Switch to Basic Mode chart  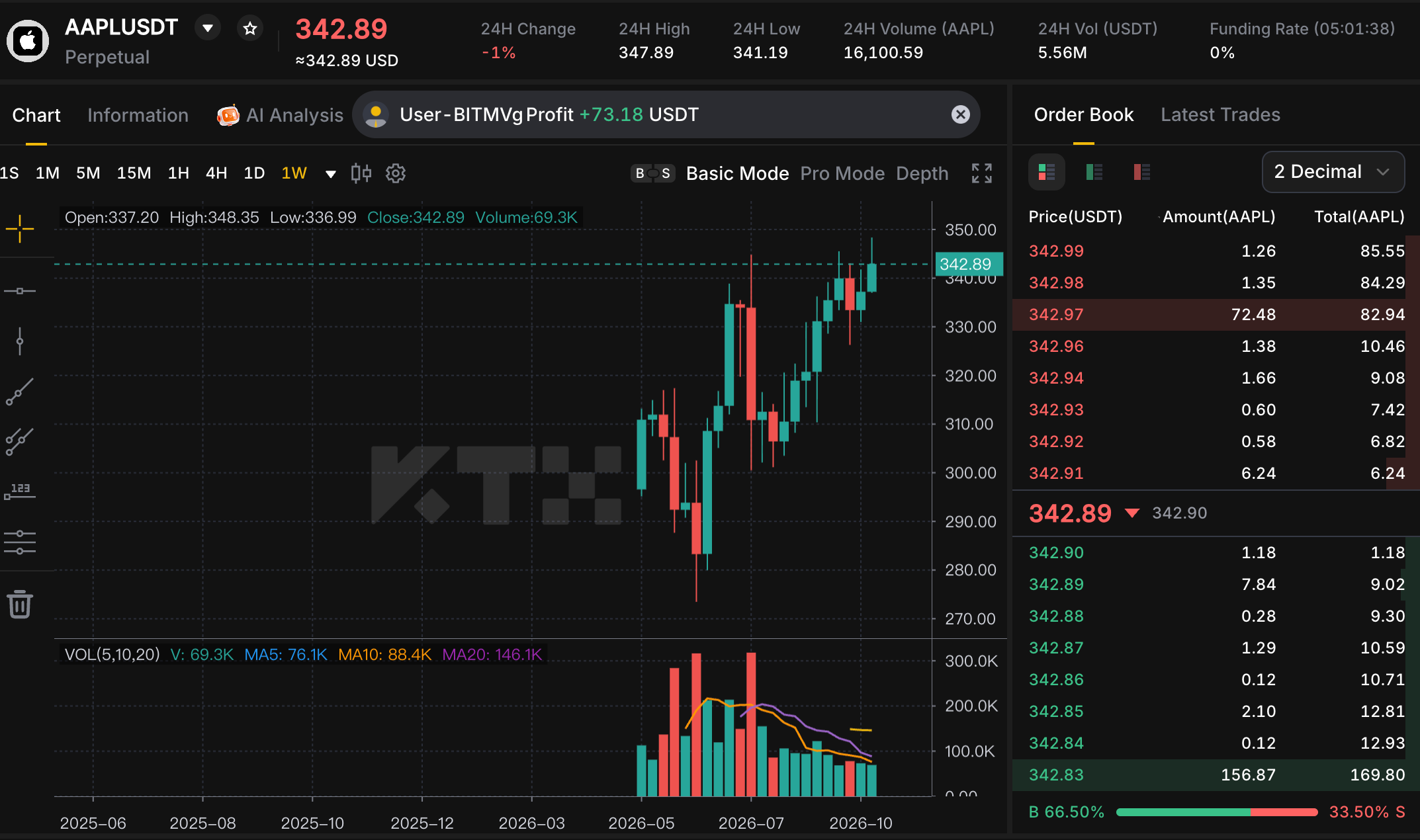tap(737, 173)
